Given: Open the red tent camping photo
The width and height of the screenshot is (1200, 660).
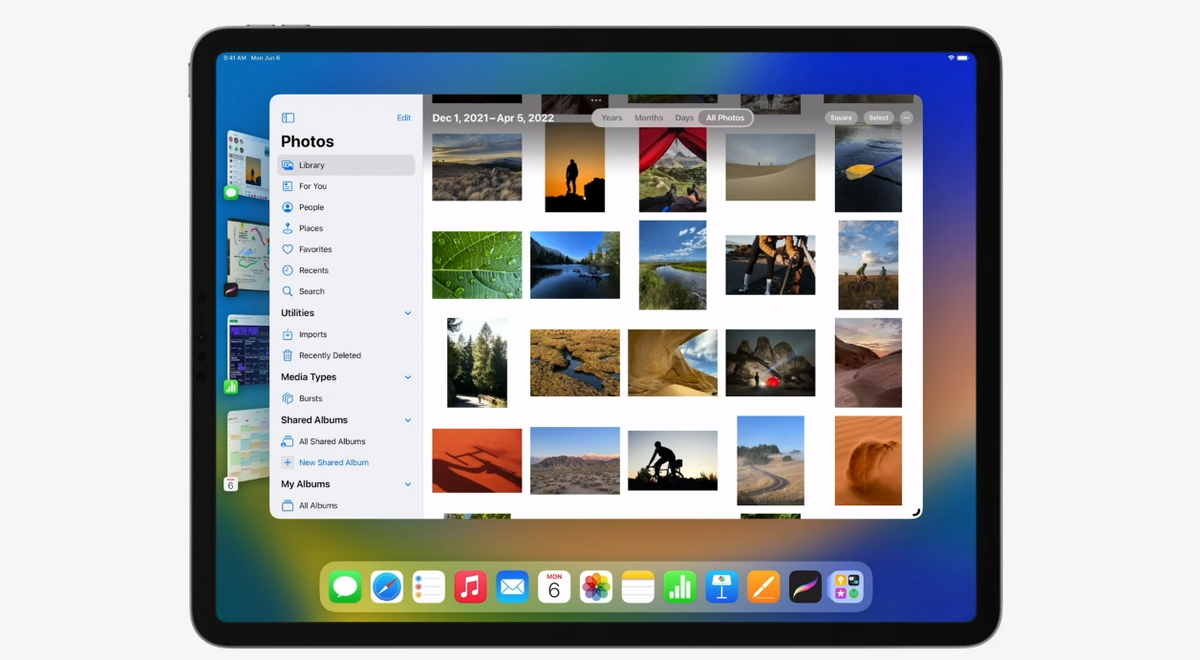Looking at the screenshot, I should tap(673, 167).
